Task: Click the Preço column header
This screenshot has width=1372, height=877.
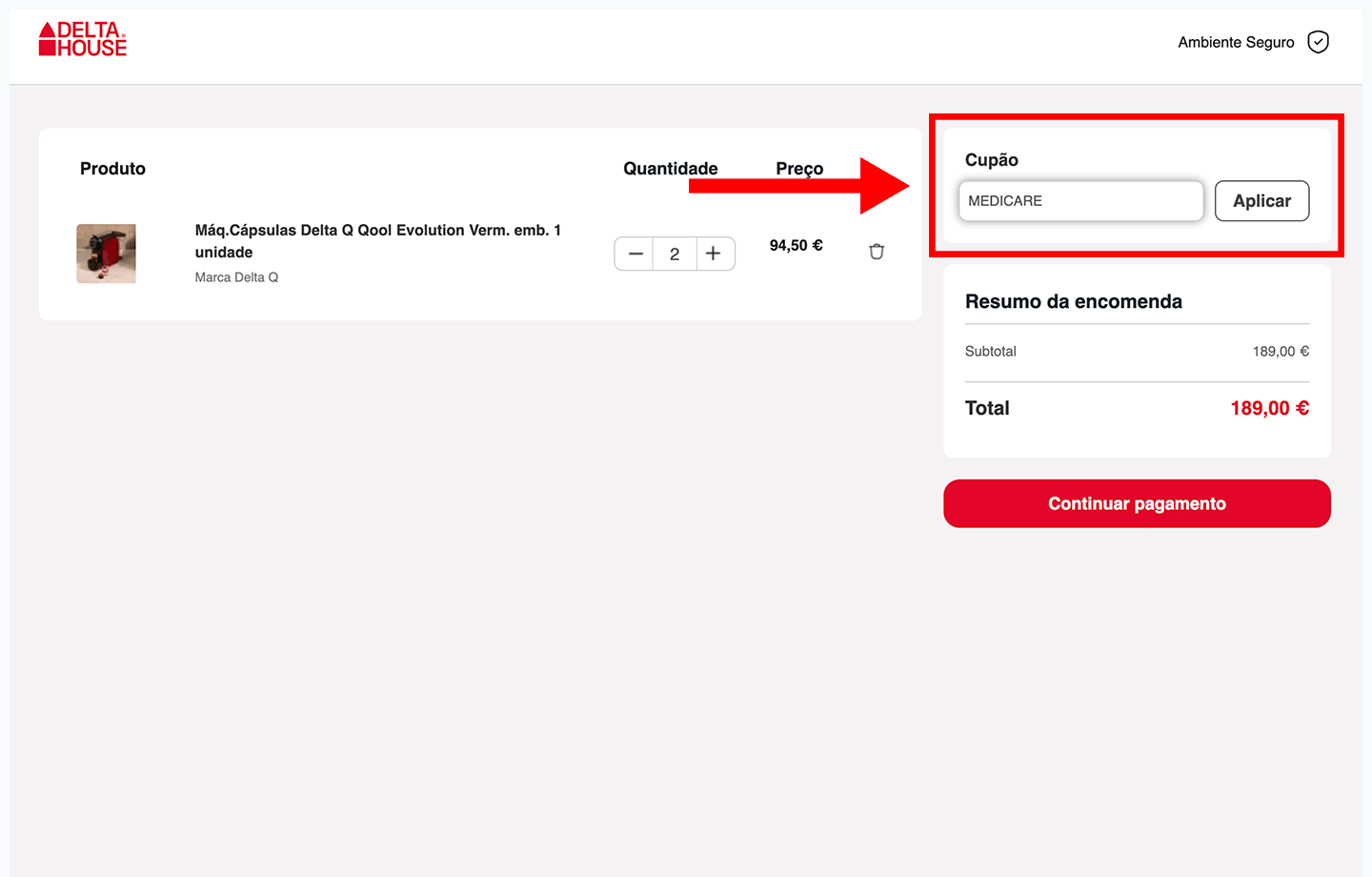Action: click(799, 169)
